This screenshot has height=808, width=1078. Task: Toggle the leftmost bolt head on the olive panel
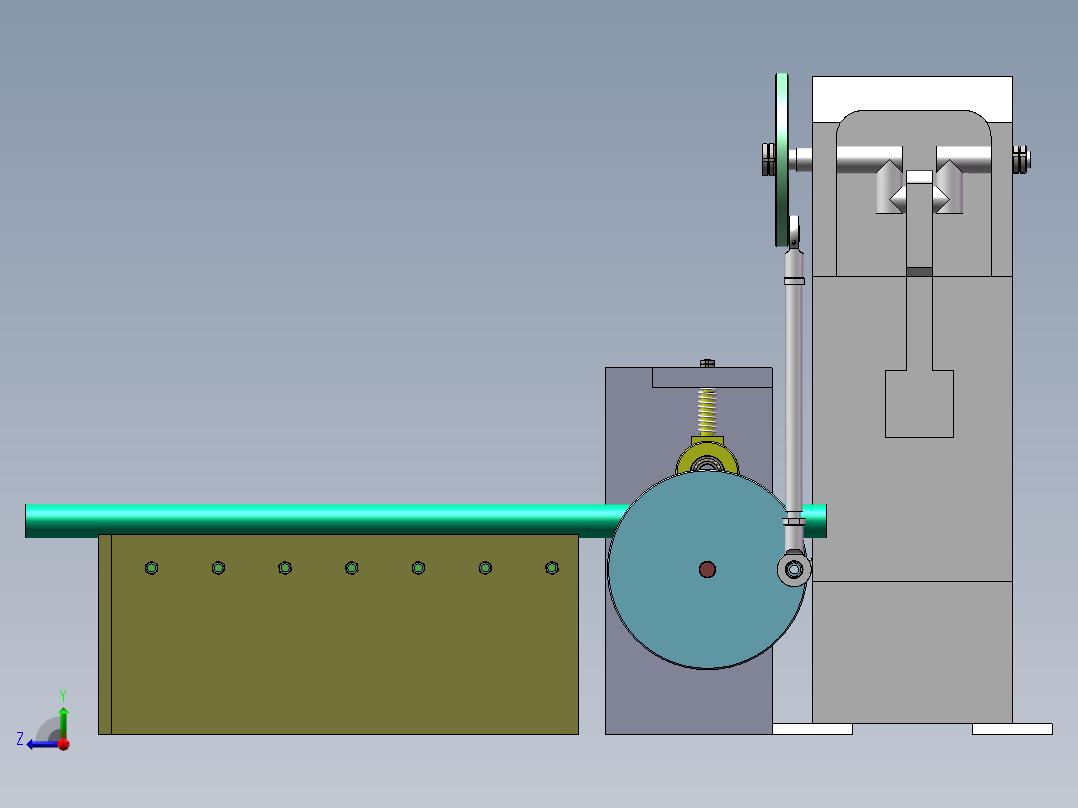pyautogui.click(x=151, y=567)
